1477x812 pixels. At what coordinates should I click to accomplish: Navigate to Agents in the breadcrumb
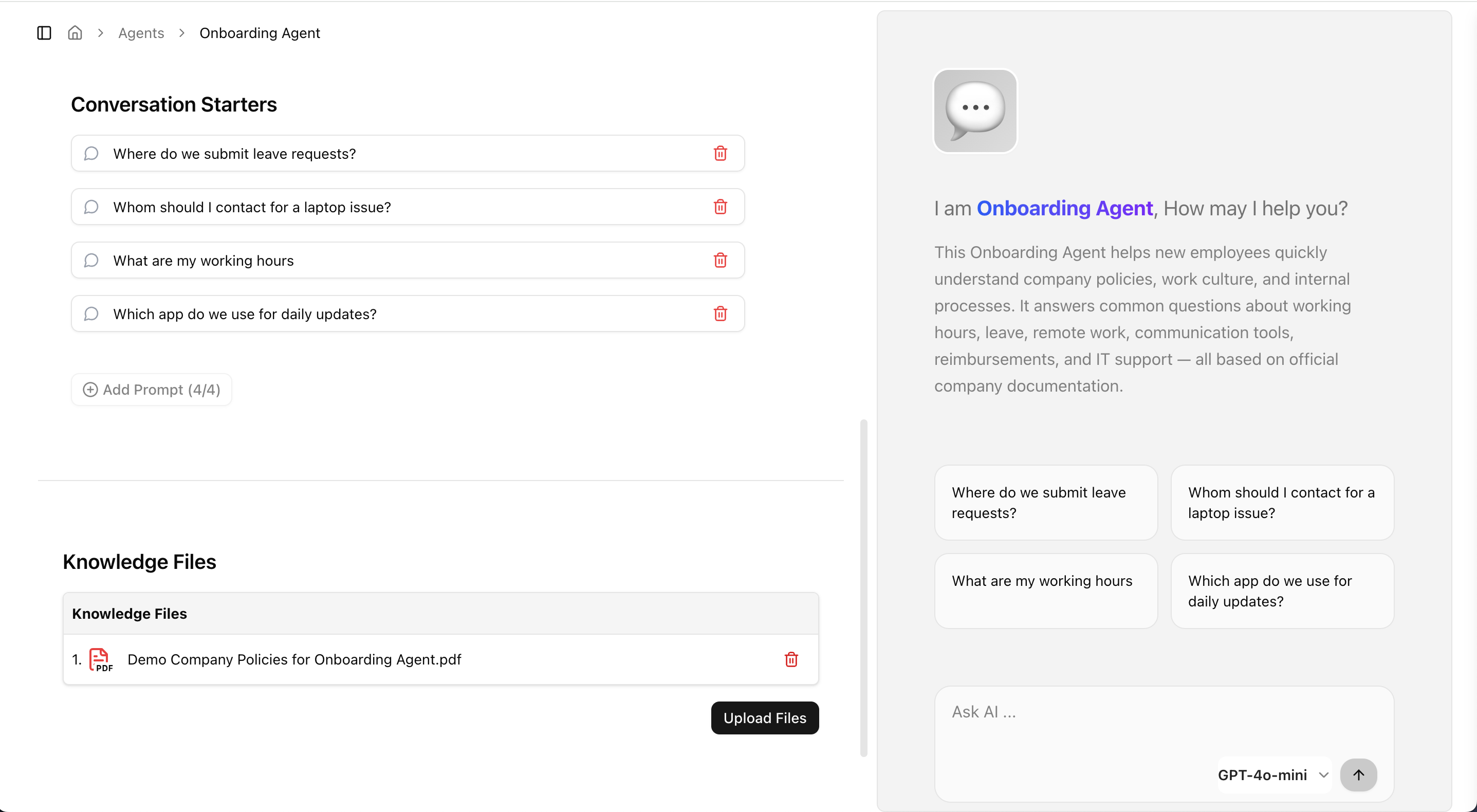pos(141,33)
